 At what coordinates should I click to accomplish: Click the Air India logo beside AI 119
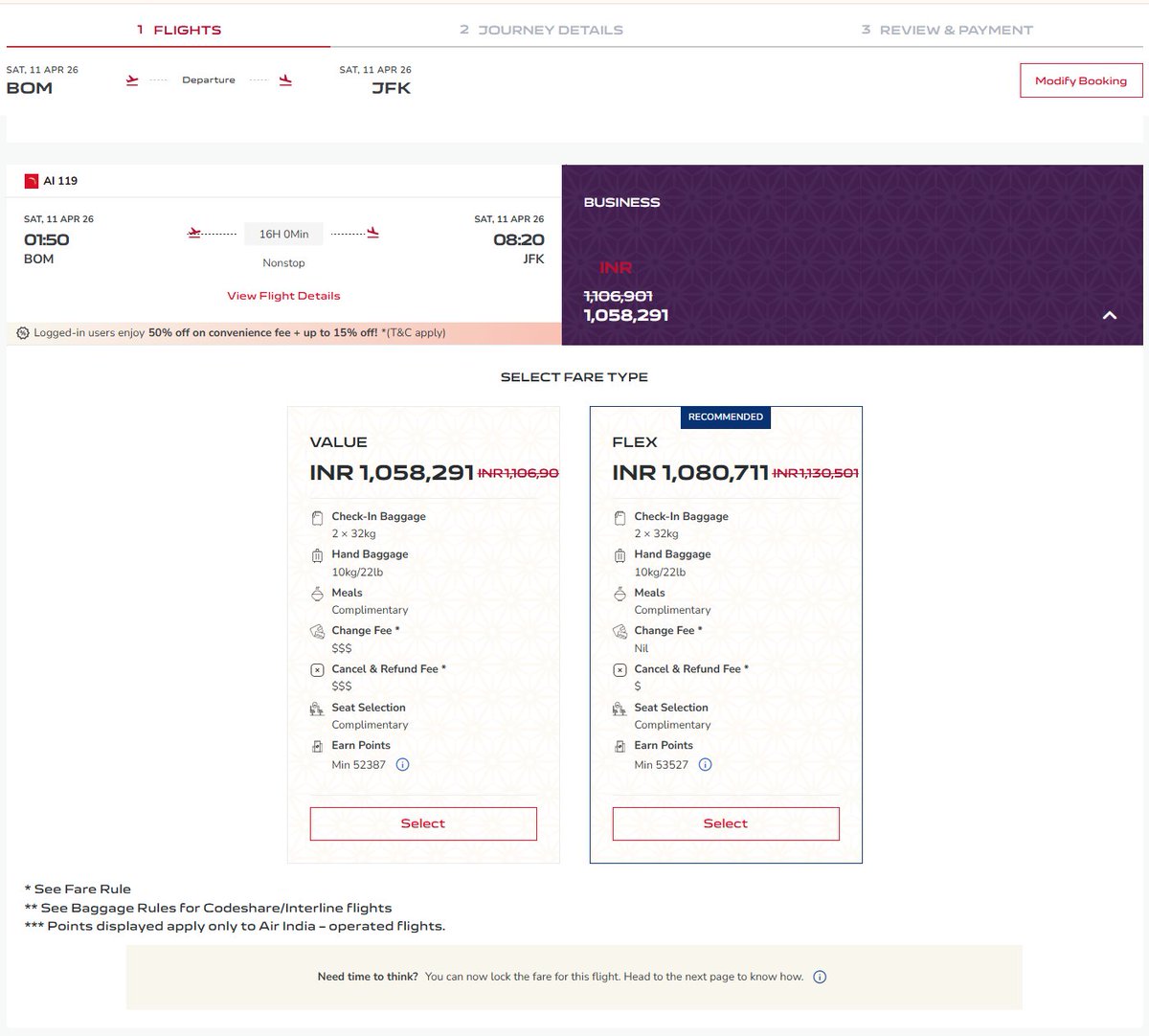click(x=32, y=180)
